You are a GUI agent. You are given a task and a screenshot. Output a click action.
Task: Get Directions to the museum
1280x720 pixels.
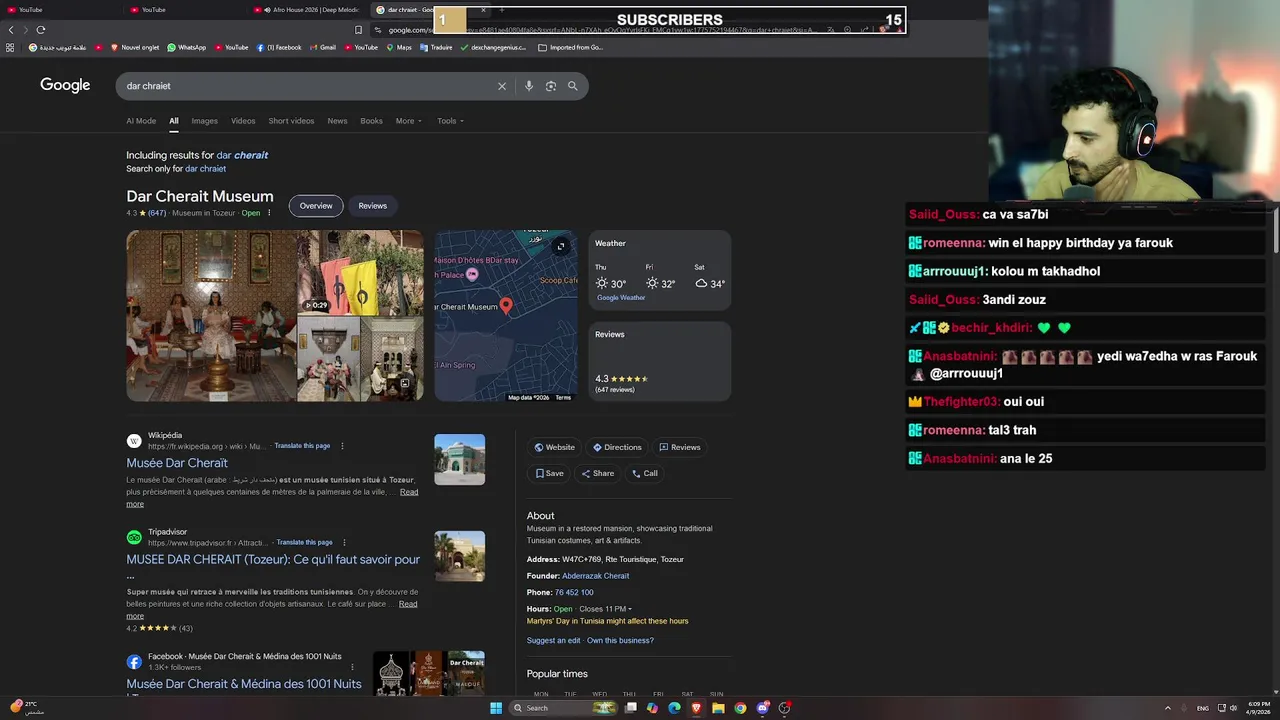617,447
